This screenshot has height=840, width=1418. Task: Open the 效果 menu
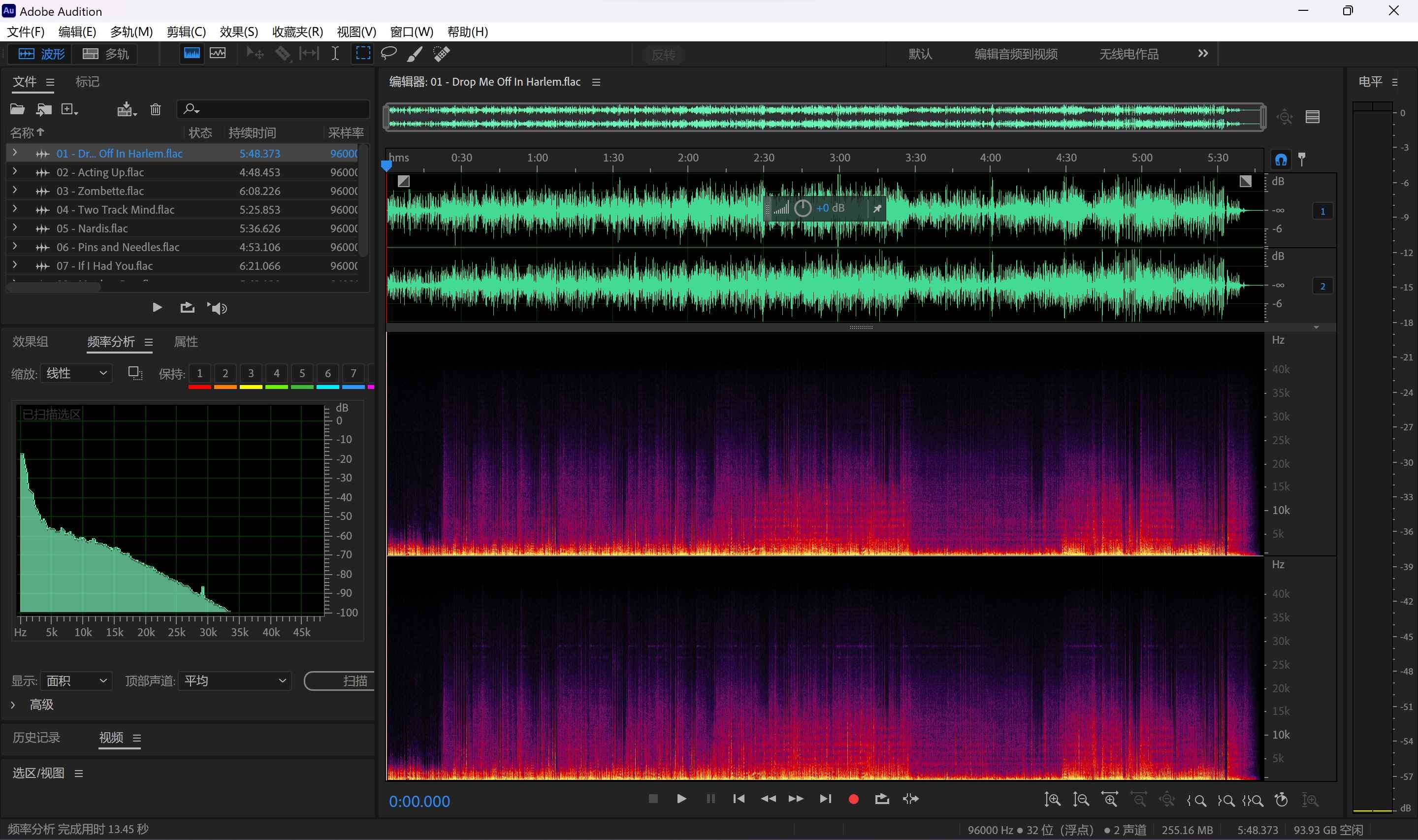click(239, 32)
